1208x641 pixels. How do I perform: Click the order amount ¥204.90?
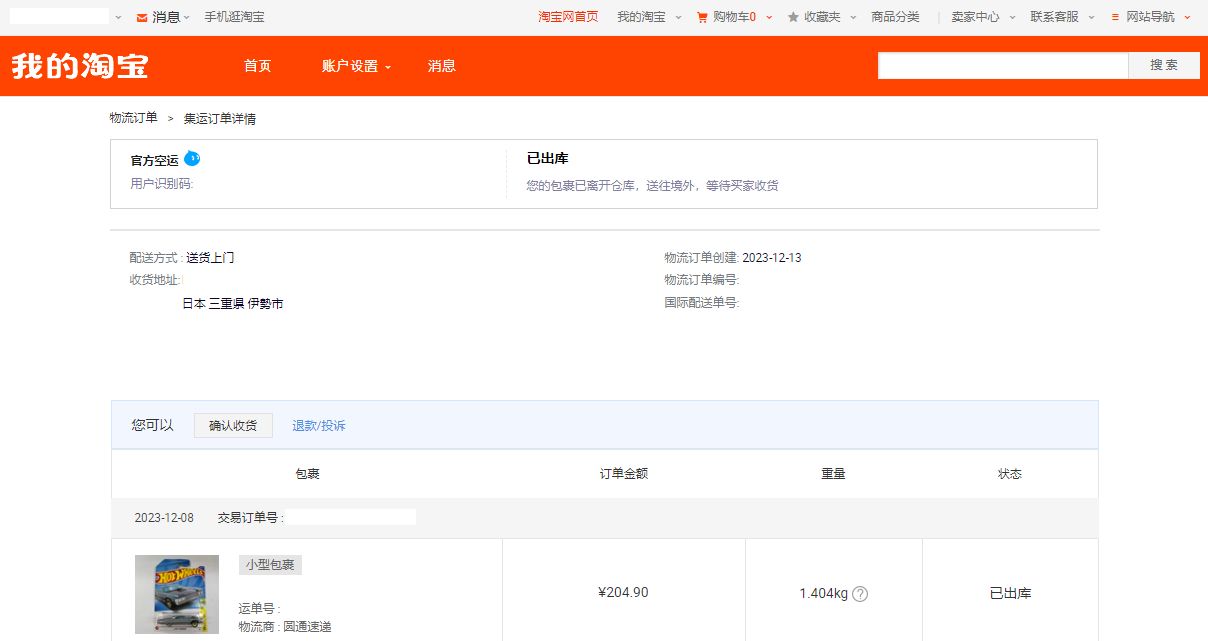[623, 593]
